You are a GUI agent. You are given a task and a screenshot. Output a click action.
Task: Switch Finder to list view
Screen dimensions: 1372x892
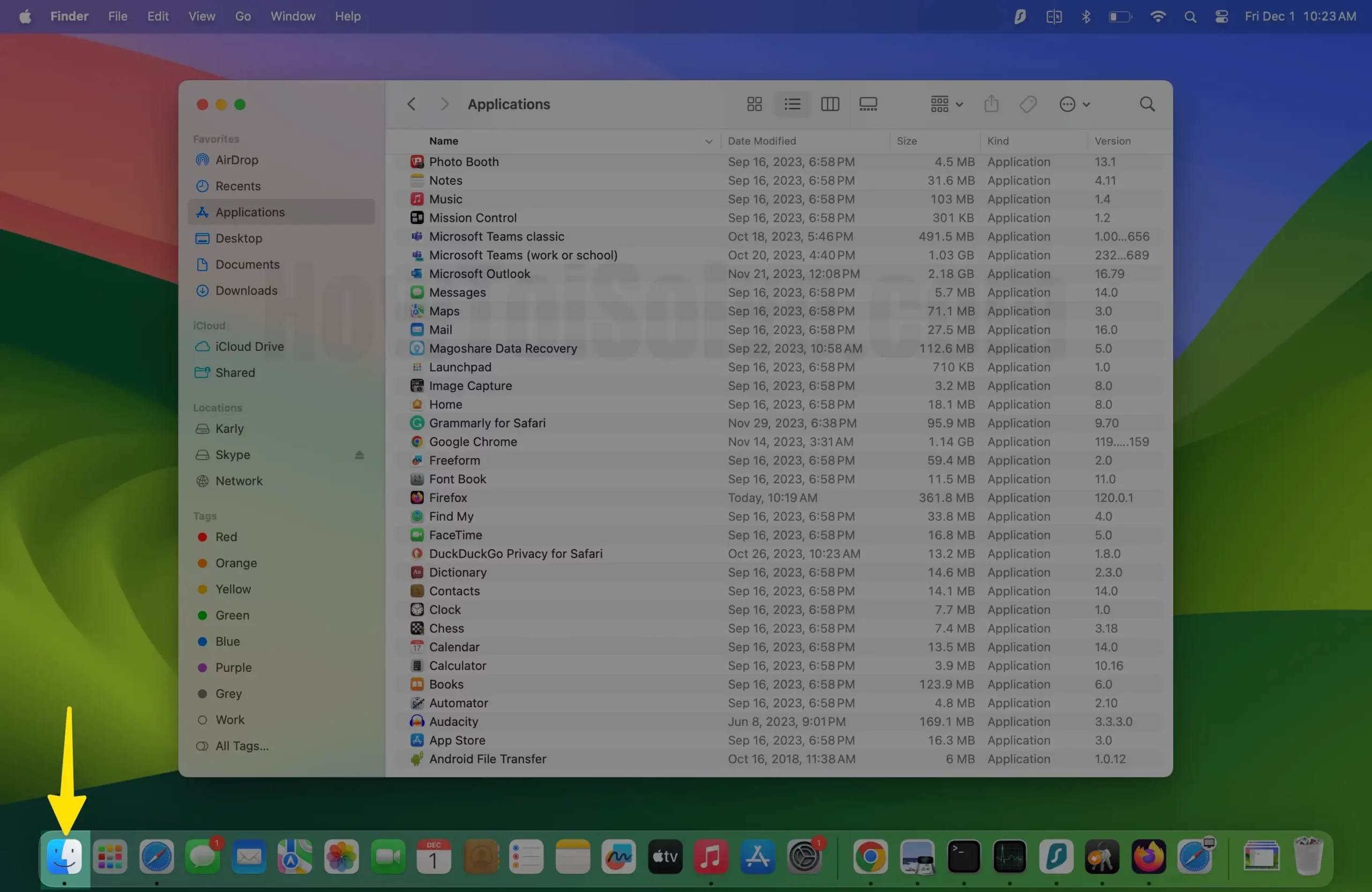[x=792, y=104]
